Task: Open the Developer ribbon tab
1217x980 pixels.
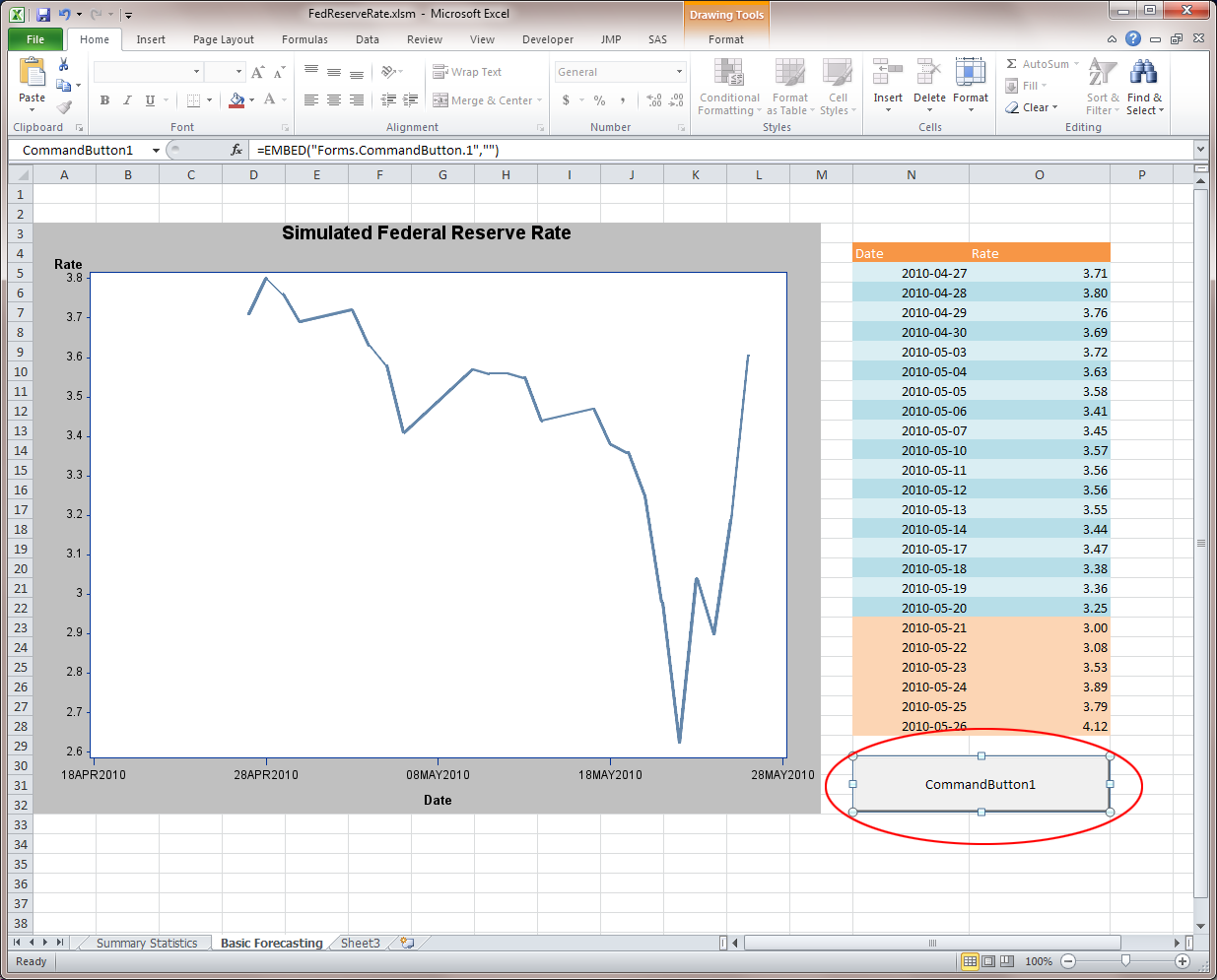Action: 547,39
